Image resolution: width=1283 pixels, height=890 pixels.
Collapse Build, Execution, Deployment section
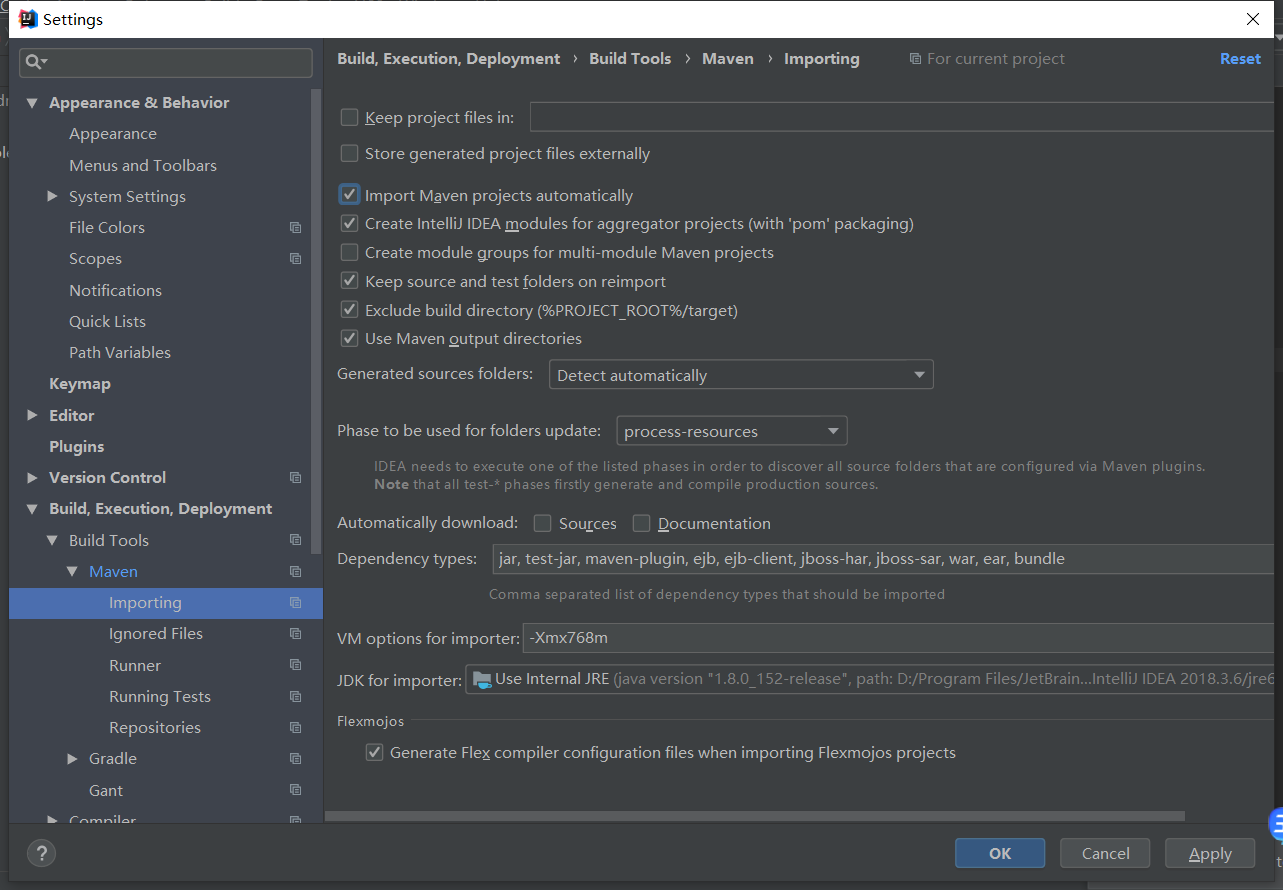tap(32, 509)
